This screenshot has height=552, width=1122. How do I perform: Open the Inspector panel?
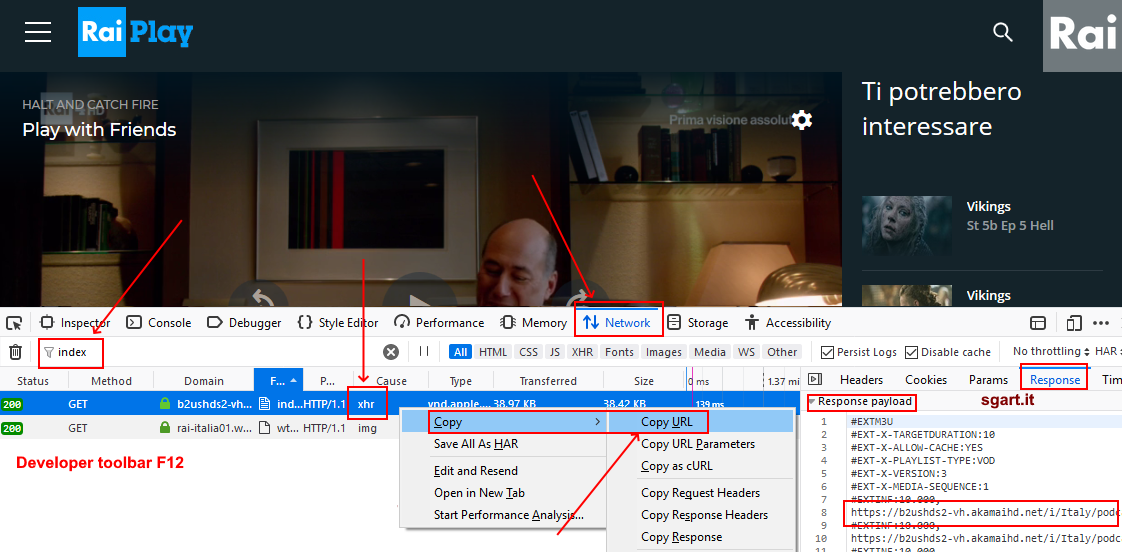tap(75, 323)
